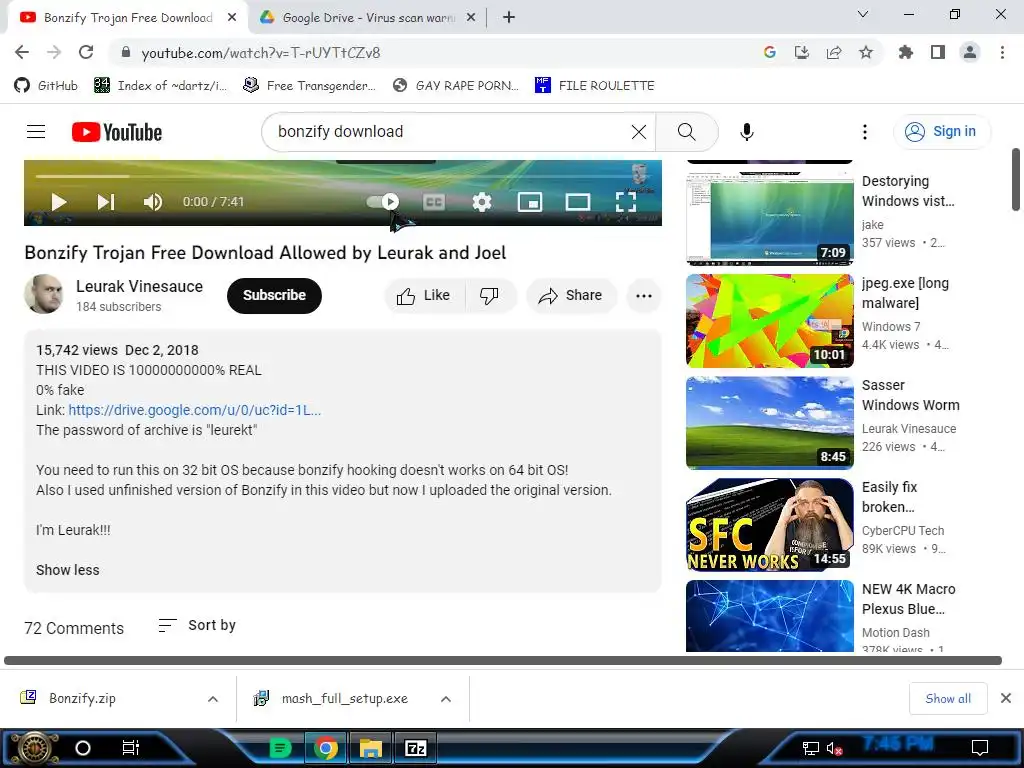Subscribe to Leurak Vinesauce
Viewport: 1024px width, 768px height.
[x=274, y=295]
